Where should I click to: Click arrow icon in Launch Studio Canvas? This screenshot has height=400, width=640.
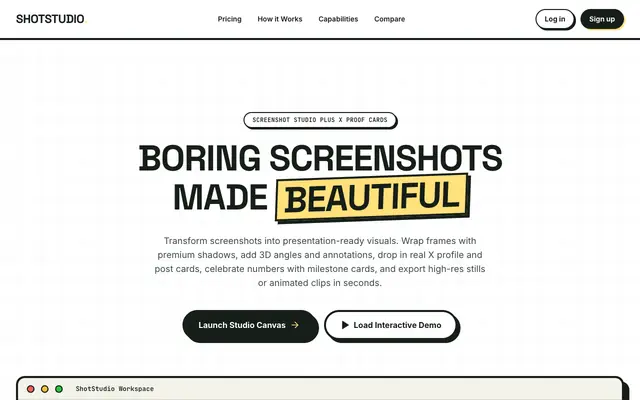[x=295, y=325]
